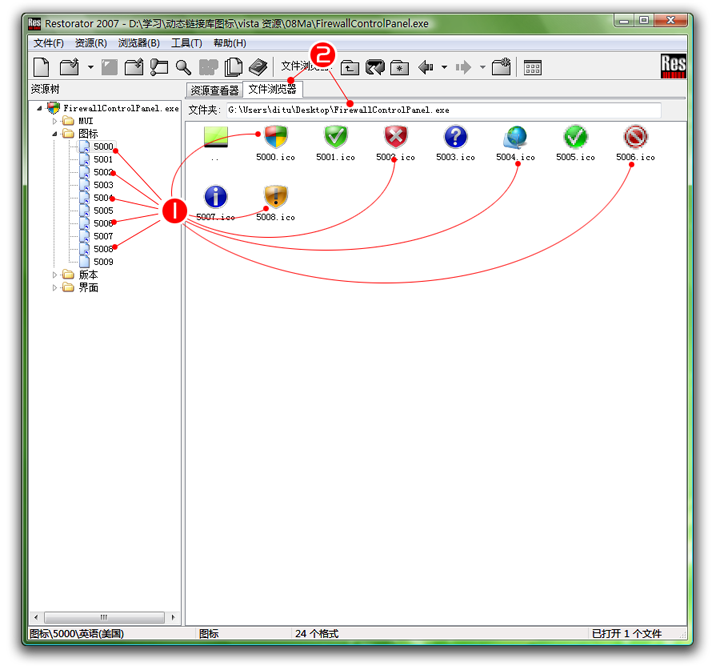Expand the MUI folder in resource tree
Image resolution: width=720 pixels, height=666 pixels.
(55, 121)
